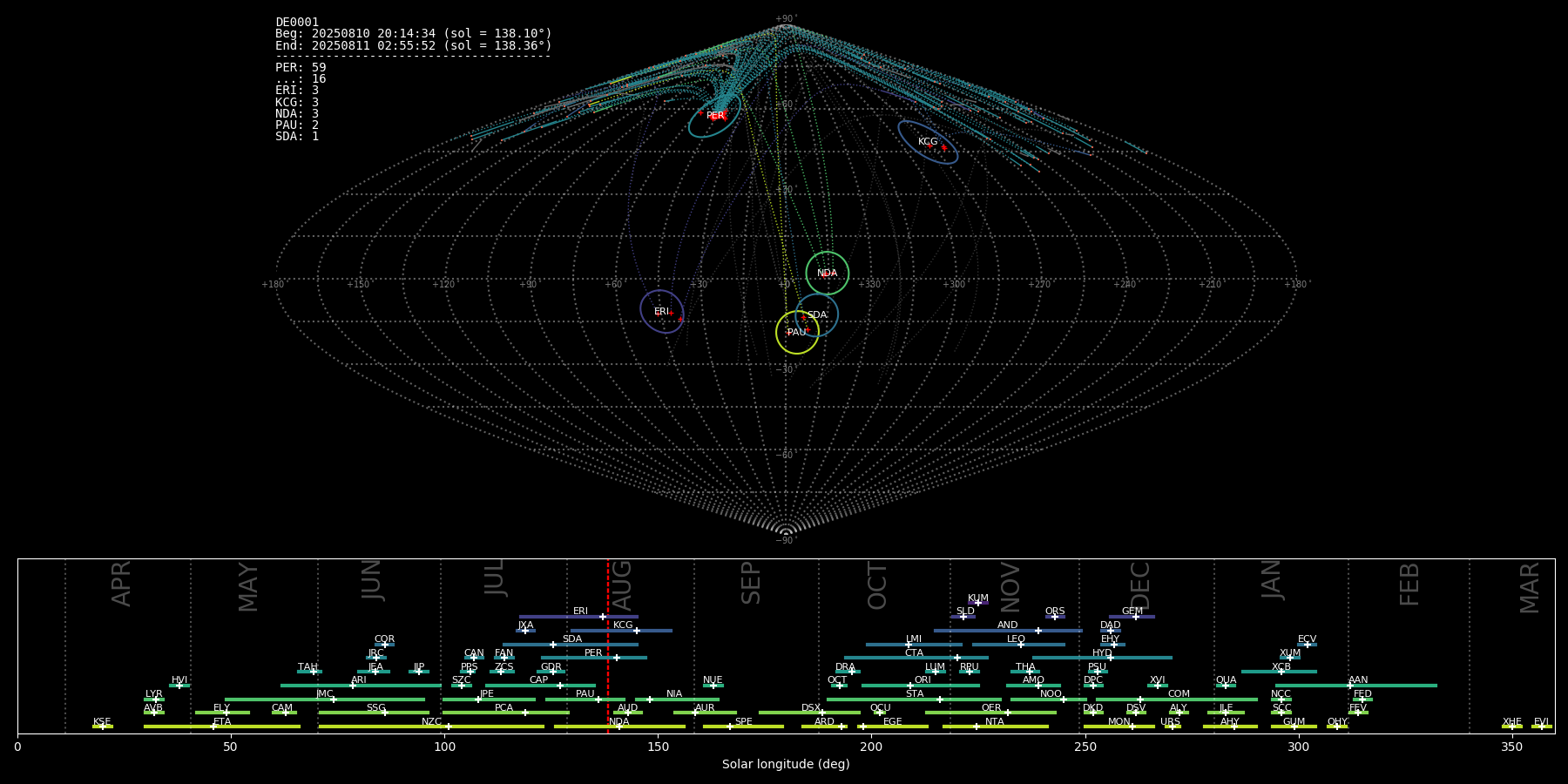Click the 'PER: 59' count line

click(x=301, y=68)
